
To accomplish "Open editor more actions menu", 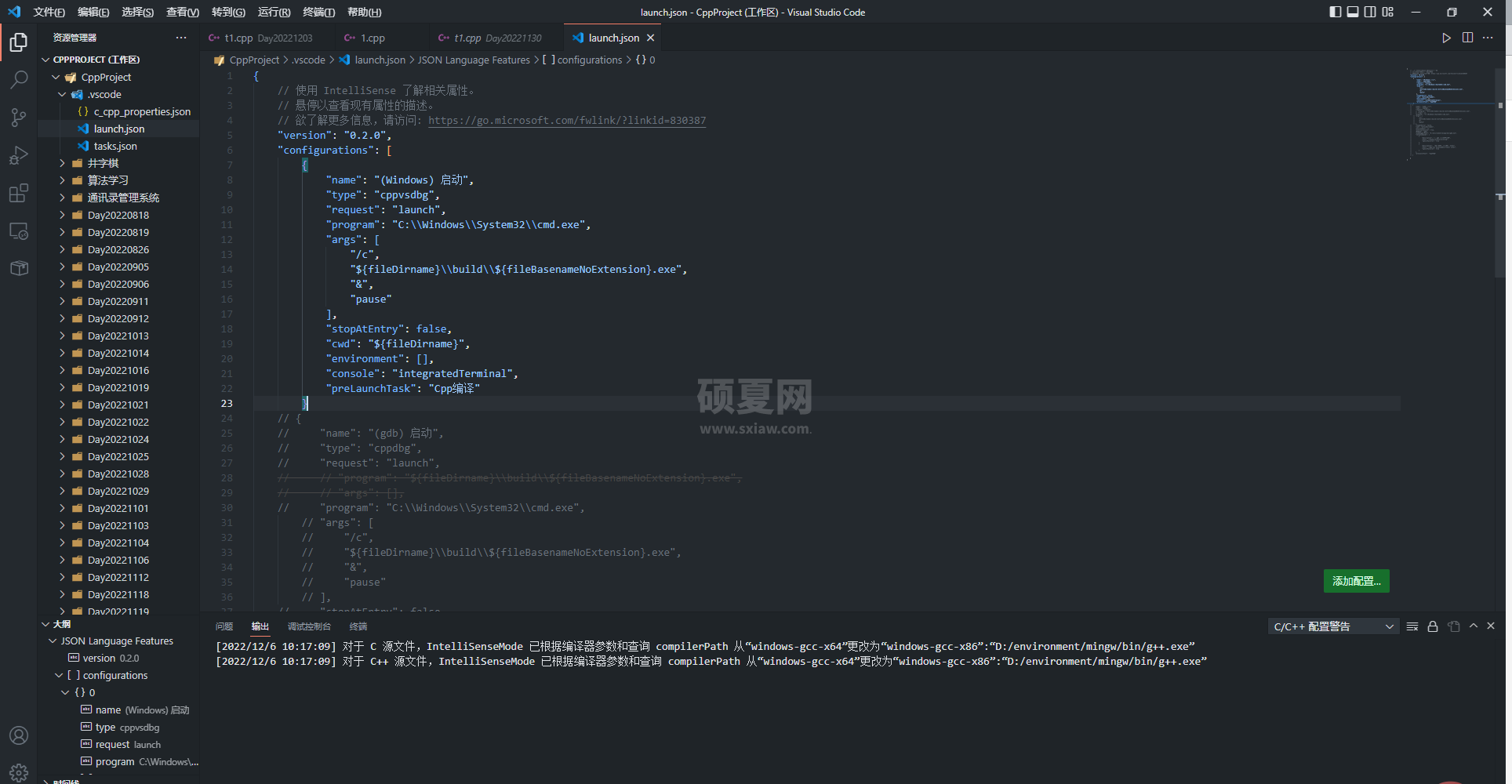I will coord(1488,38).
